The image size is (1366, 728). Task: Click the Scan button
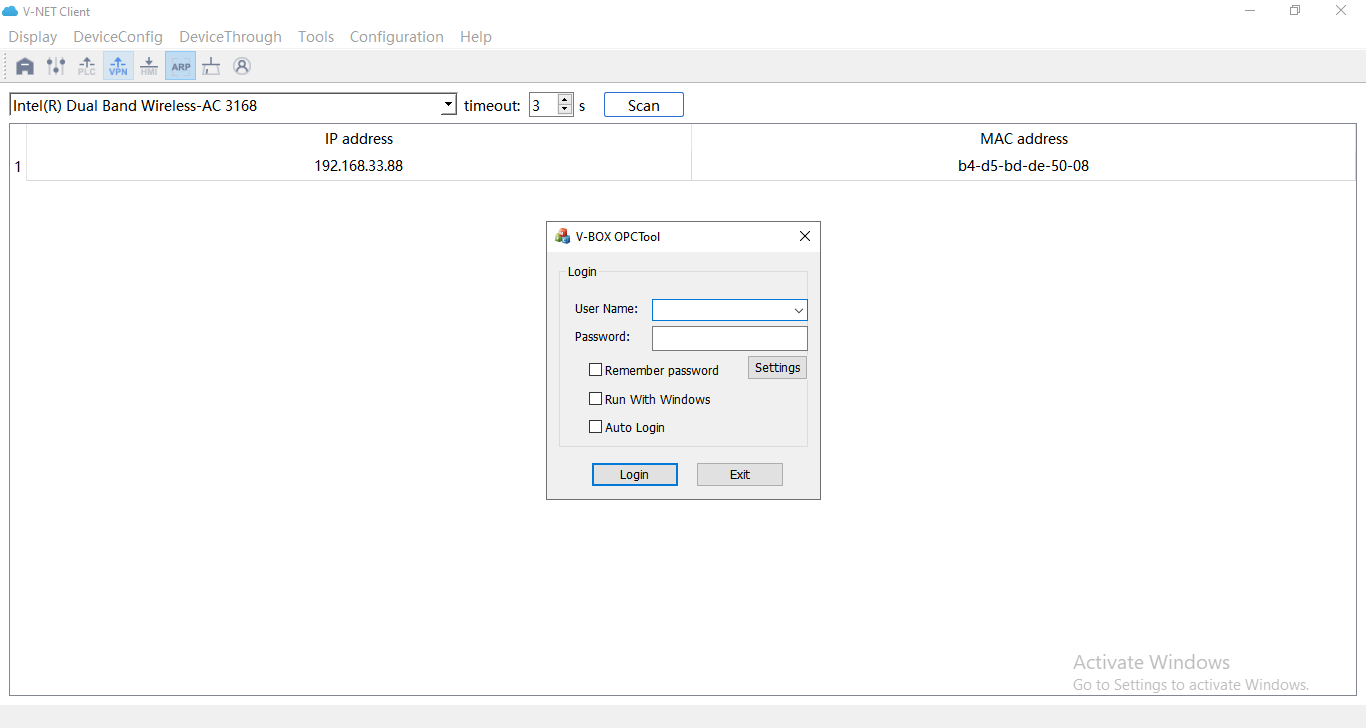point(643,104)
